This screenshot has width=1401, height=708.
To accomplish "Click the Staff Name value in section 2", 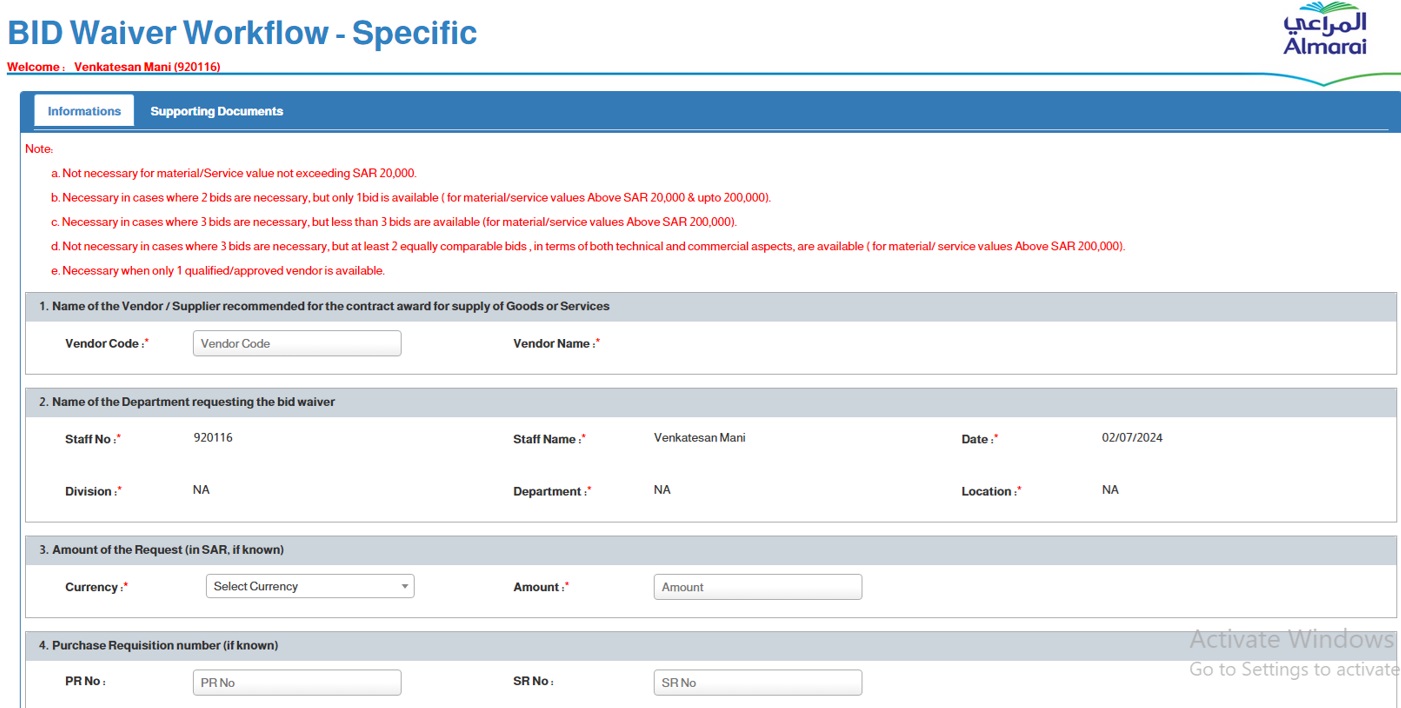I will click(699, 438).
